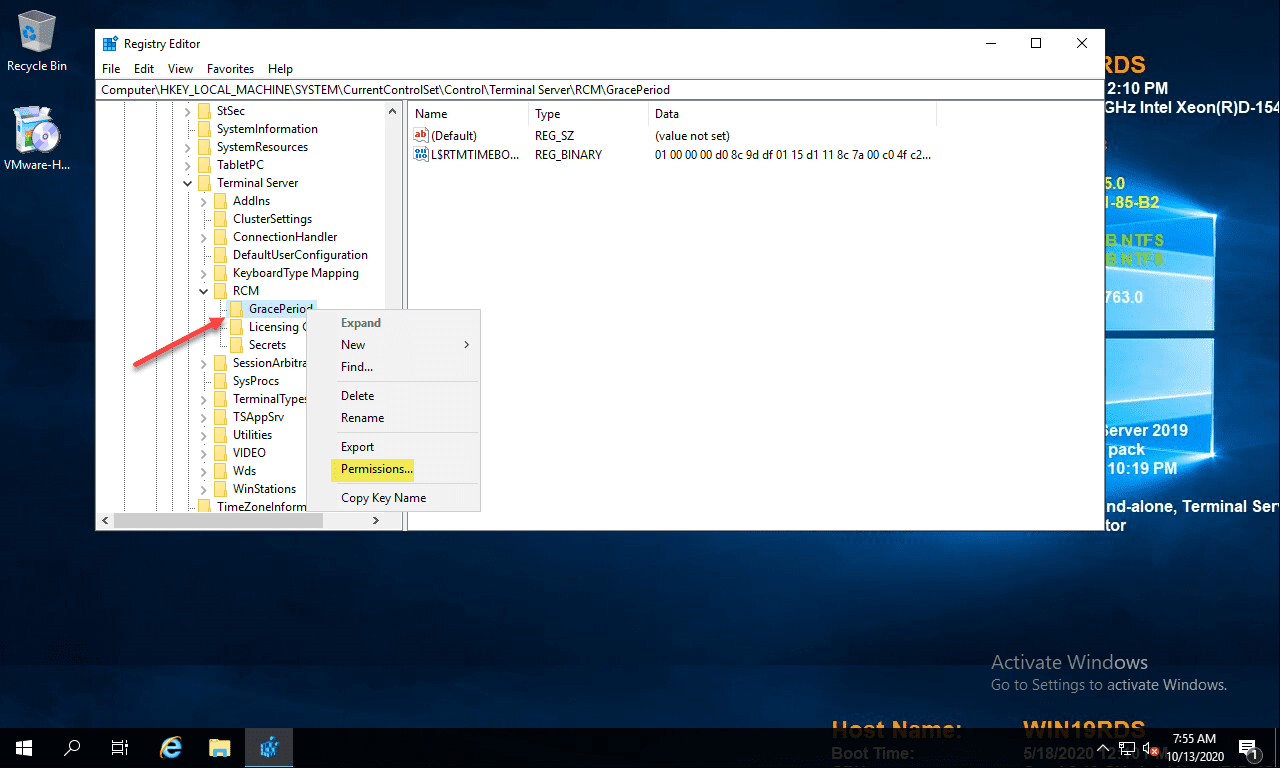
Task: Expand the WinStations tree node
Action: [x=204, y=489]
